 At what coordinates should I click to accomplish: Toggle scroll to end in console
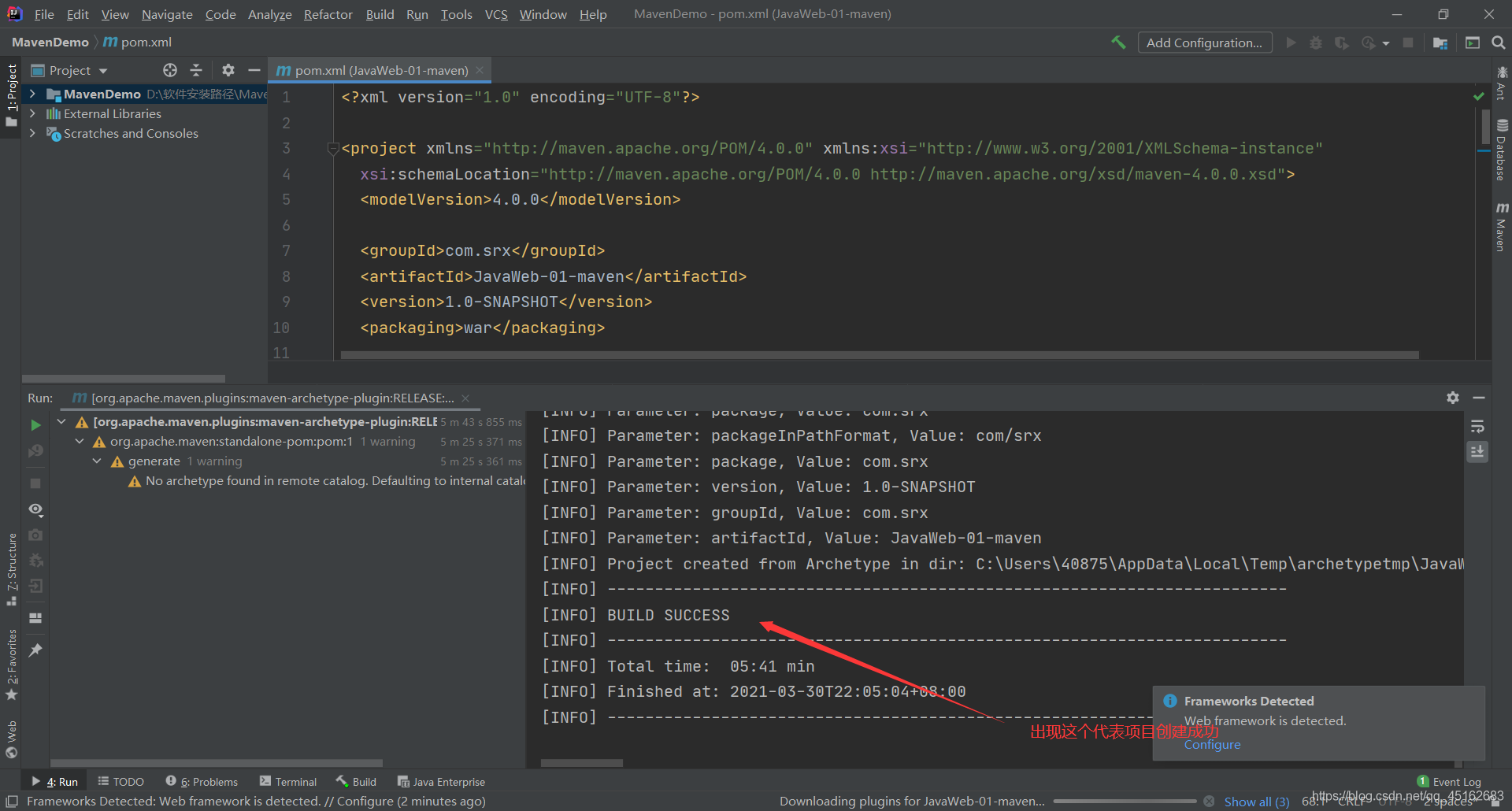tap(1477, 452)
